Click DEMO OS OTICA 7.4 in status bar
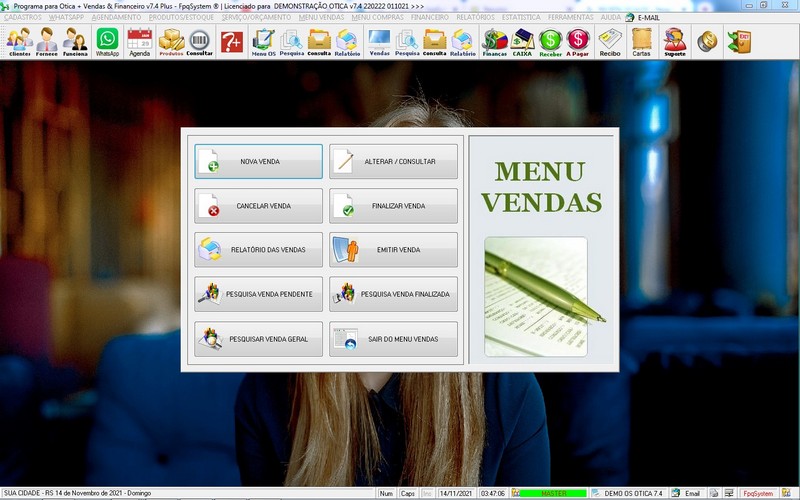The image size is (800, 500). [629, 493]
